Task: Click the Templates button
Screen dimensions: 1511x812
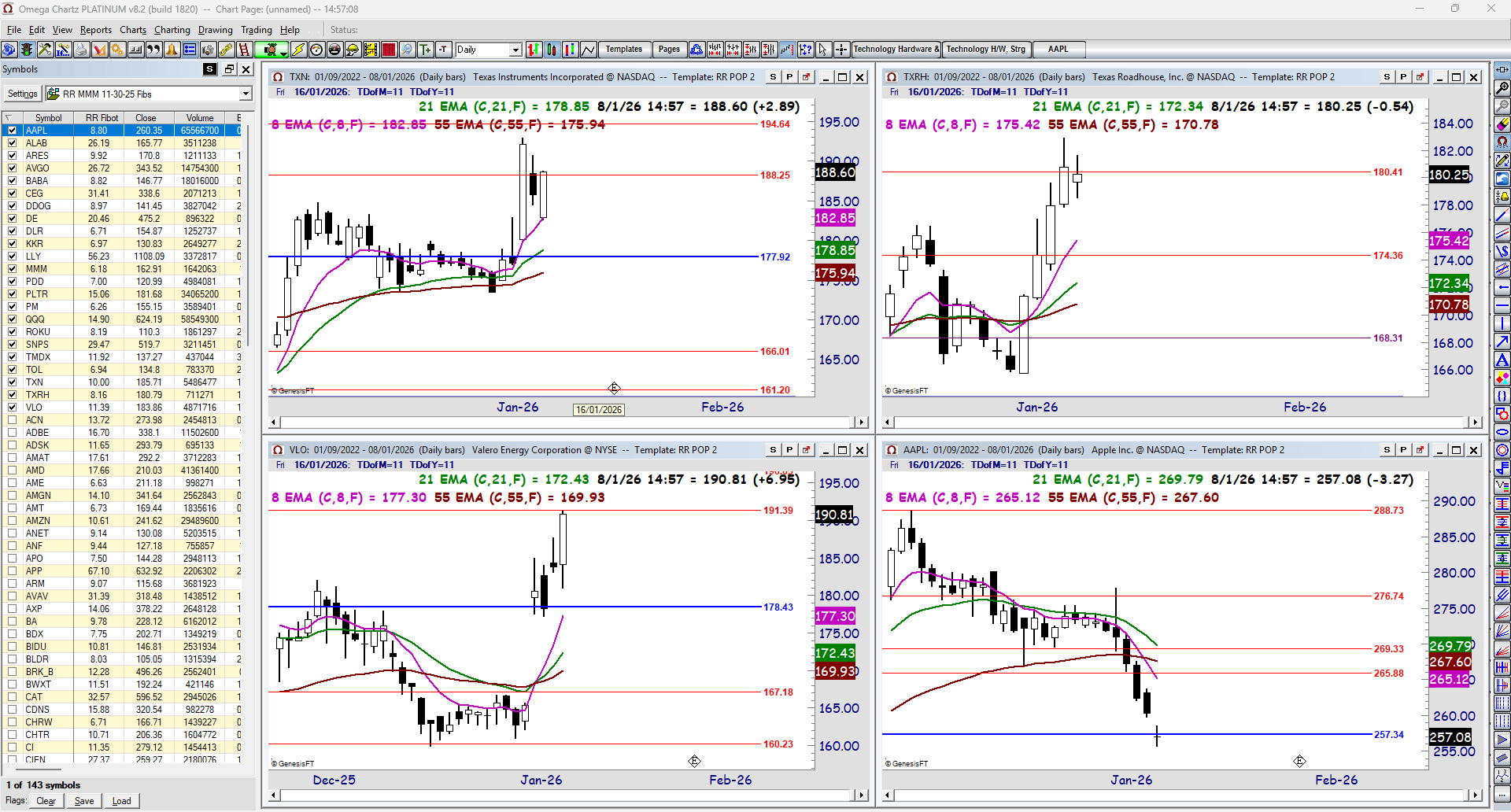Action: tap(624, 50)
